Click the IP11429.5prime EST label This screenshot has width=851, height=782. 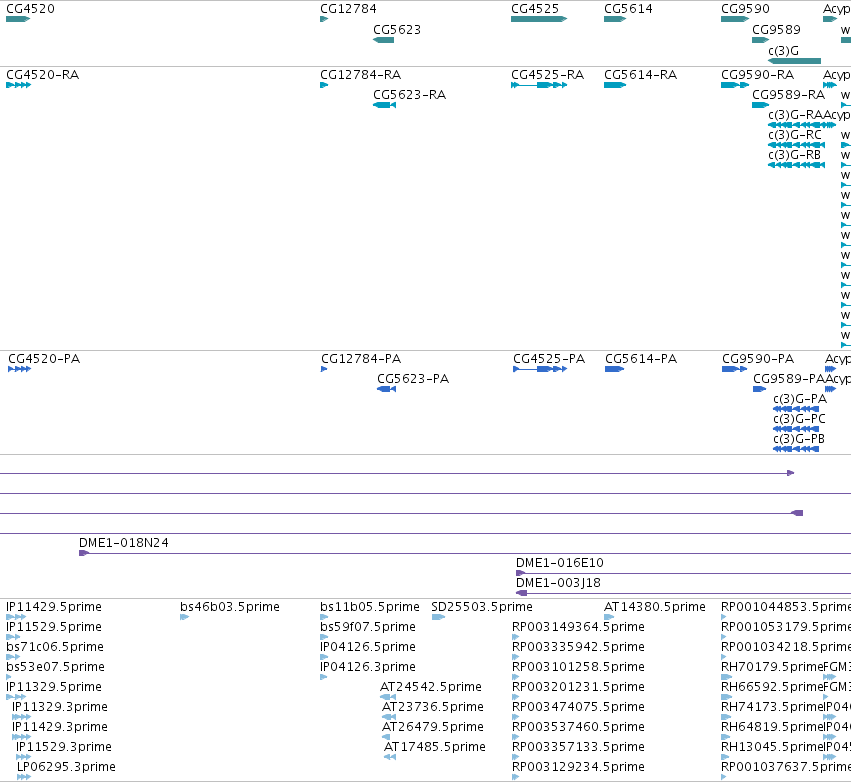click(x=54, y=607)
